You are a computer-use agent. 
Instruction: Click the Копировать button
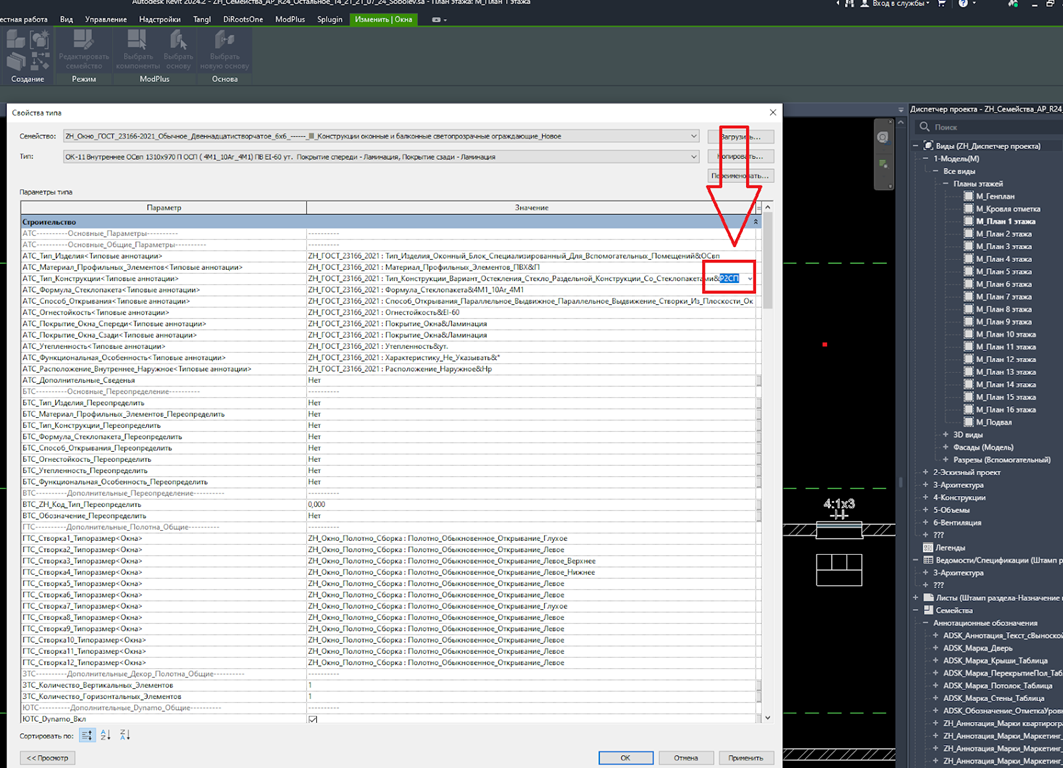(x=740, y=157)
